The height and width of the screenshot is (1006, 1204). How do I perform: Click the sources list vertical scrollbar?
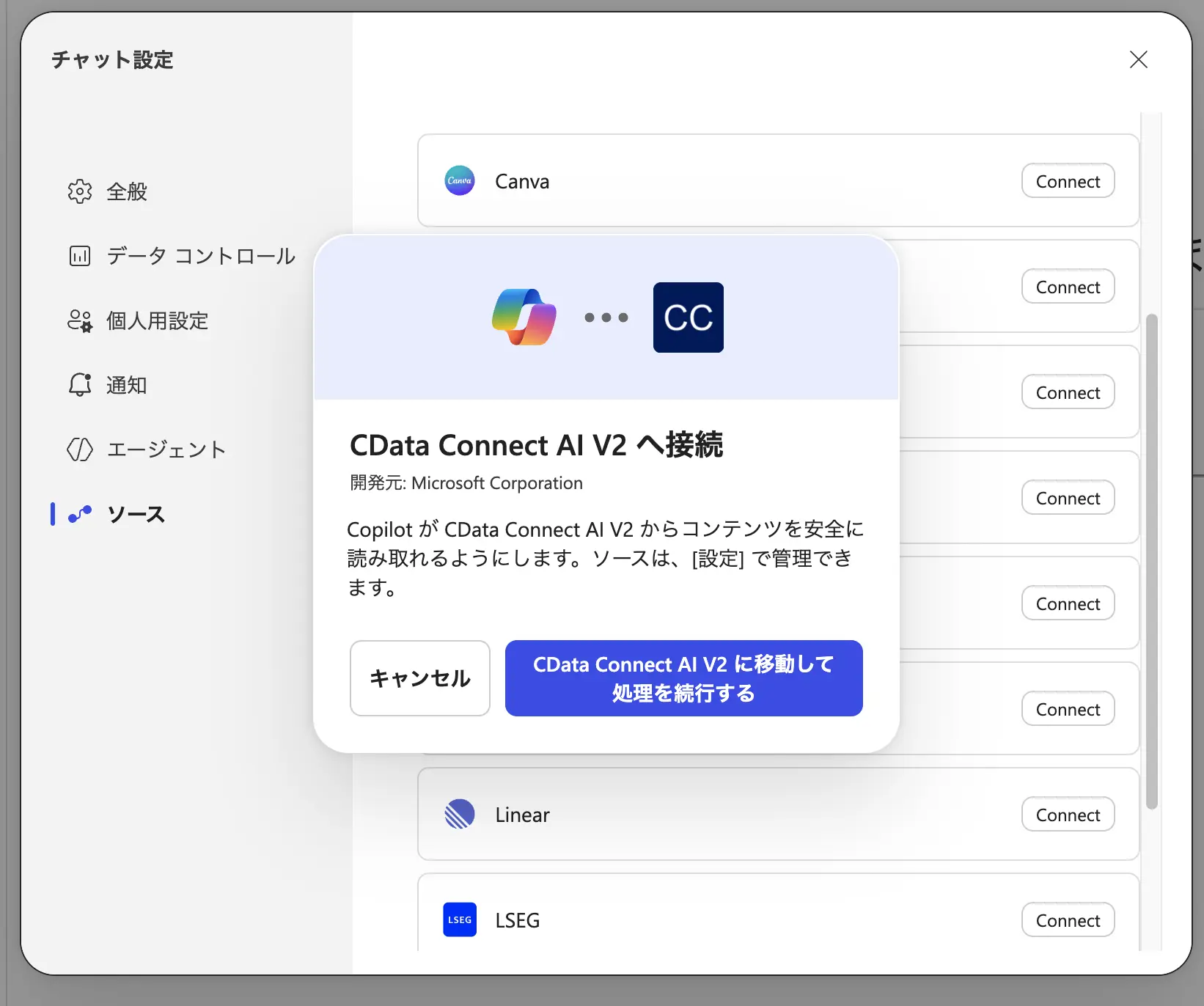(1151, 561)
